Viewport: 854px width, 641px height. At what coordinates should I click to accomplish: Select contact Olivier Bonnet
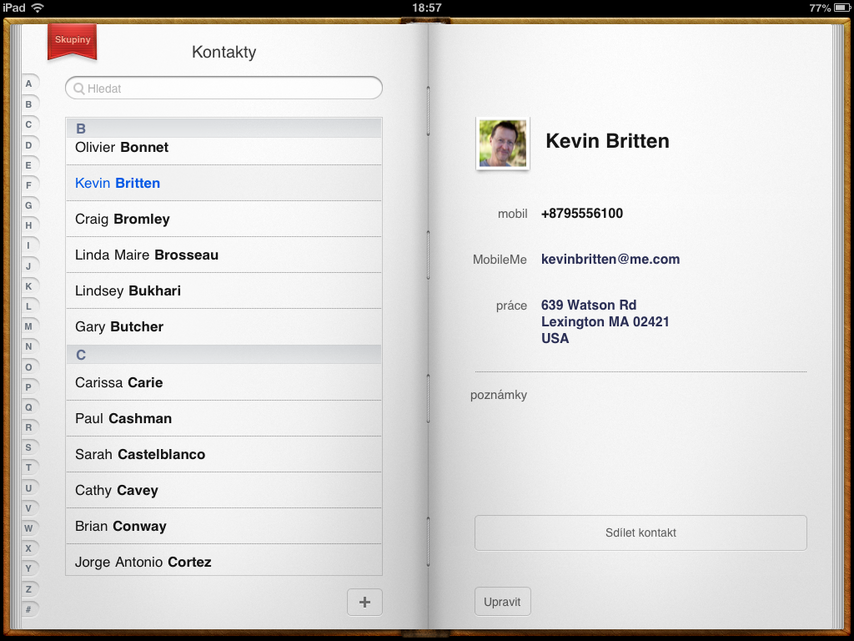223,146
